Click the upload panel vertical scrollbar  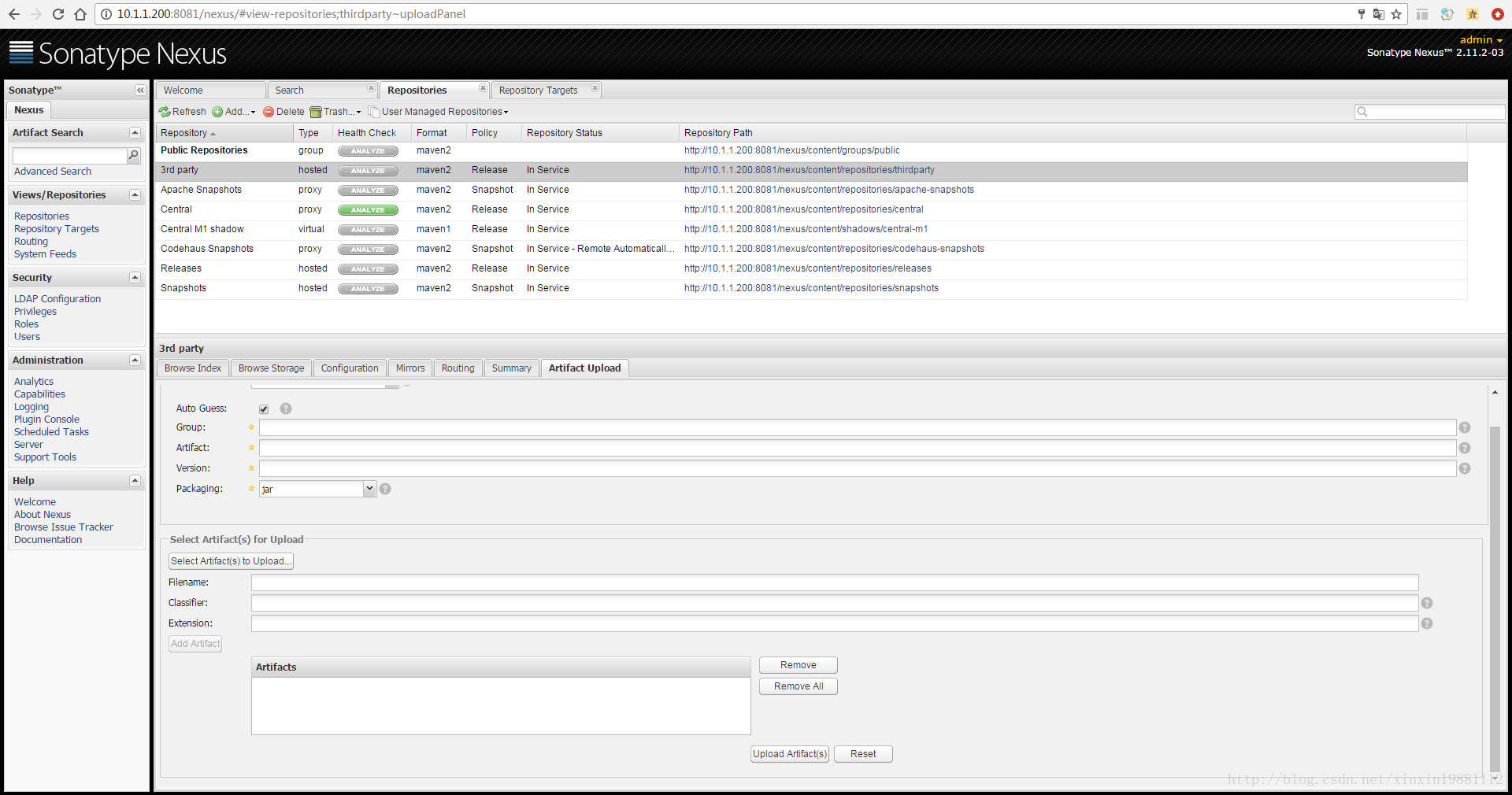(1495, 598)
